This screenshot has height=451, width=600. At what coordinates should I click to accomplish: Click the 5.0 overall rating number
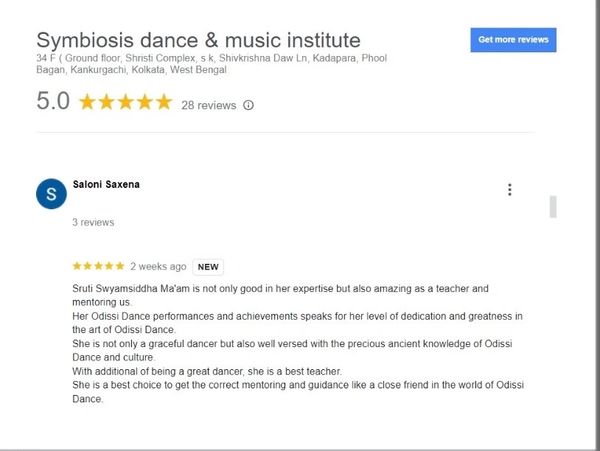[x=53, y=102]
